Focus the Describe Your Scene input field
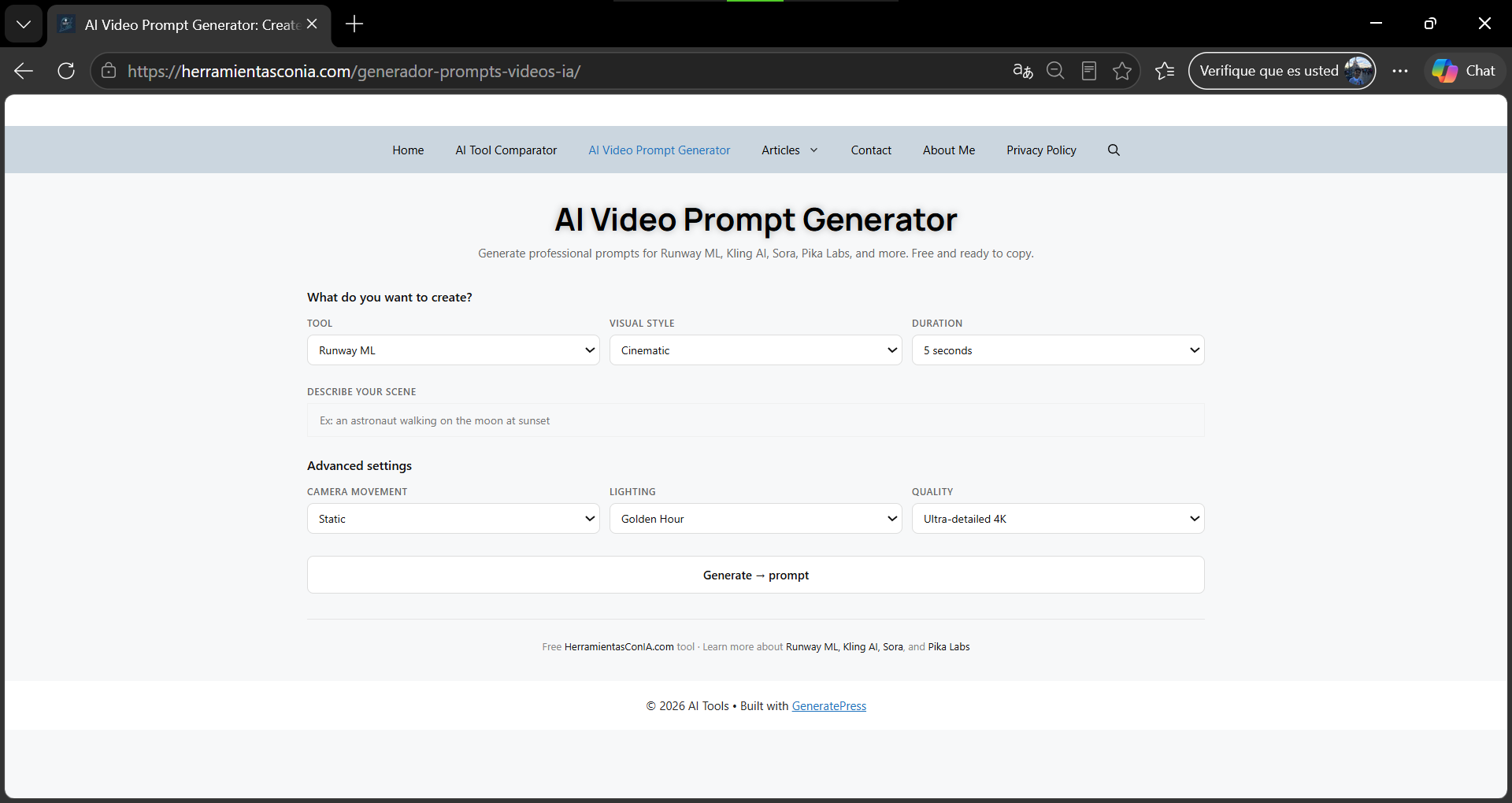This screenshot has width=1512, height=803. pyautogui.click(x=756, y=420)
